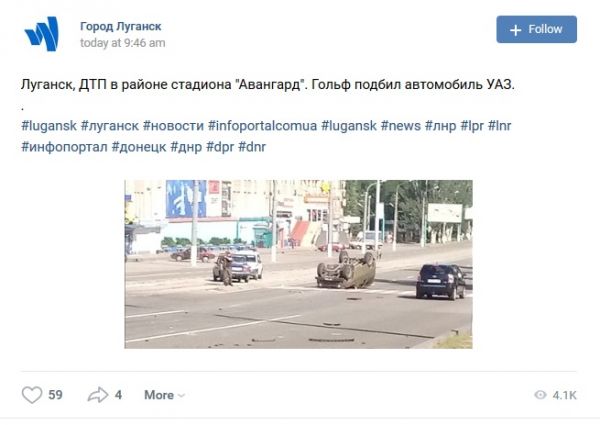Image resolution: width=600 pixels, height=425 pixels.
Task: Like the post with heart icon
Action: coord(32,395)
